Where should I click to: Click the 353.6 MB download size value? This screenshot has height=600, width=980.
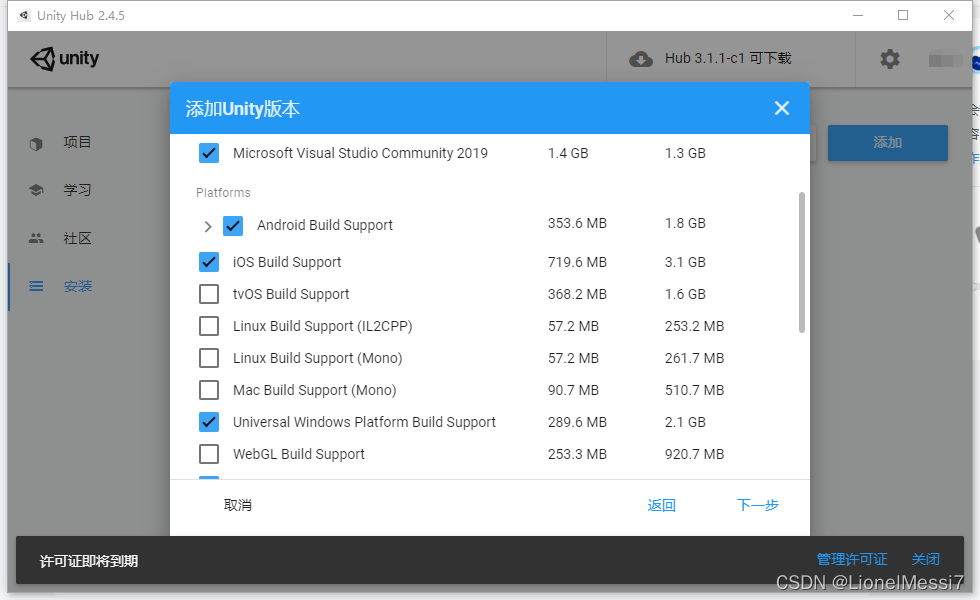(x=578, y=223)
